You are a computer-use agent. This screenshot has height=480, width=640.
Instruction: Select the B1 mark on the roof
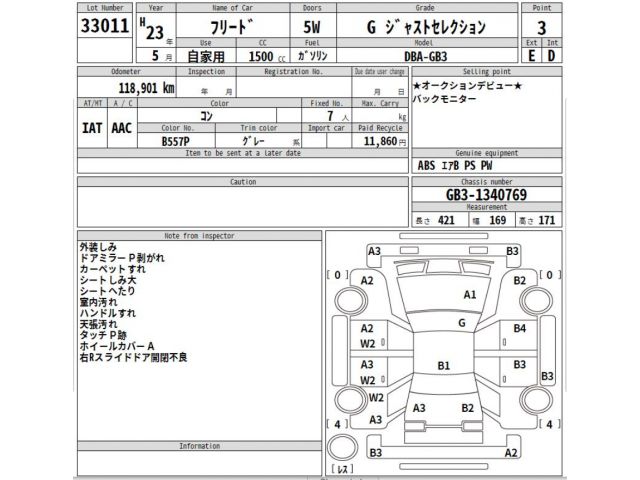click(x=444, y=364)
